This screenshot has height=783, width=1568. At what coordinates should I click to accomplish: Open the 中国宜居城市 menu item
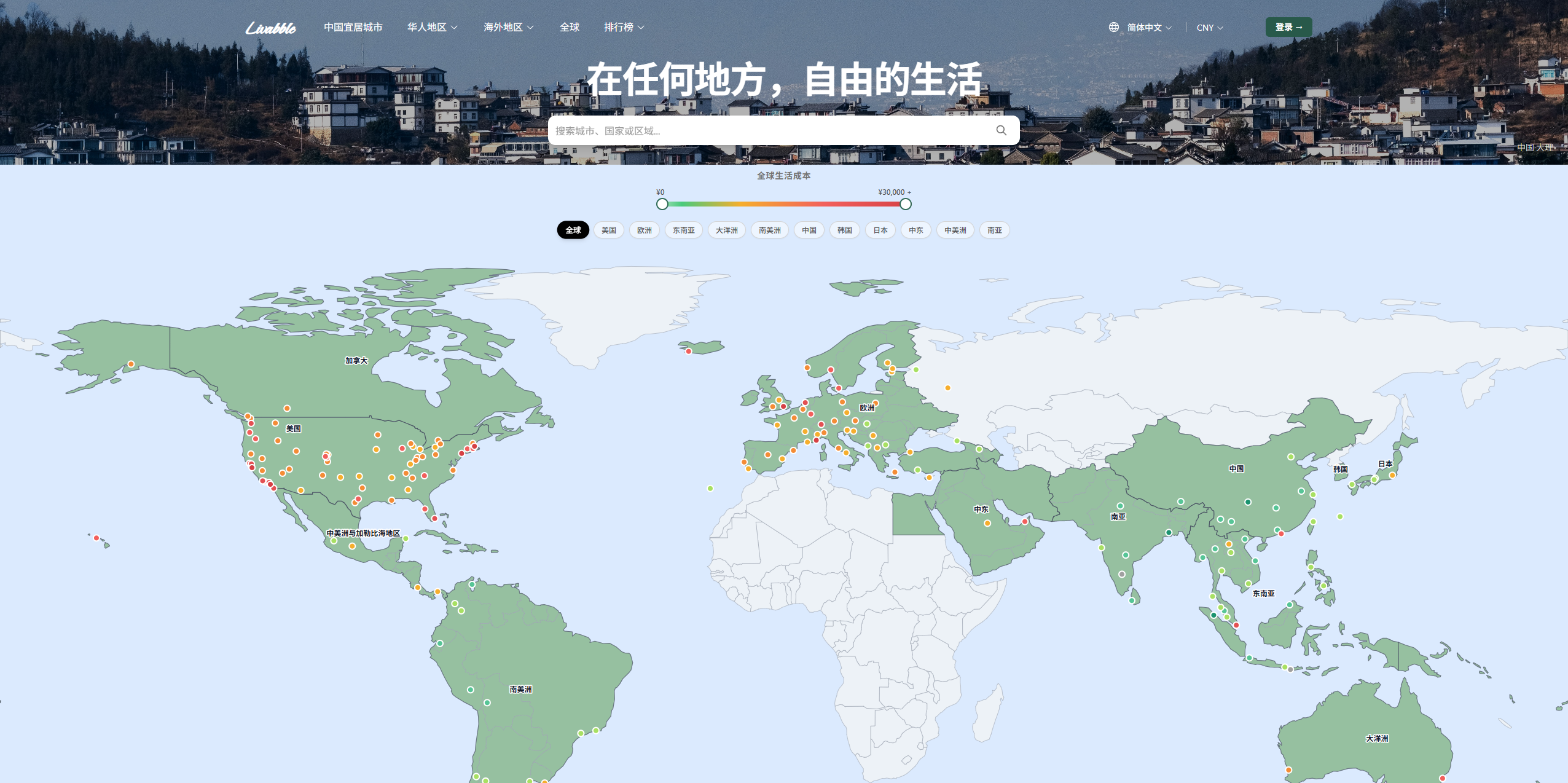(x=353, y=27)
